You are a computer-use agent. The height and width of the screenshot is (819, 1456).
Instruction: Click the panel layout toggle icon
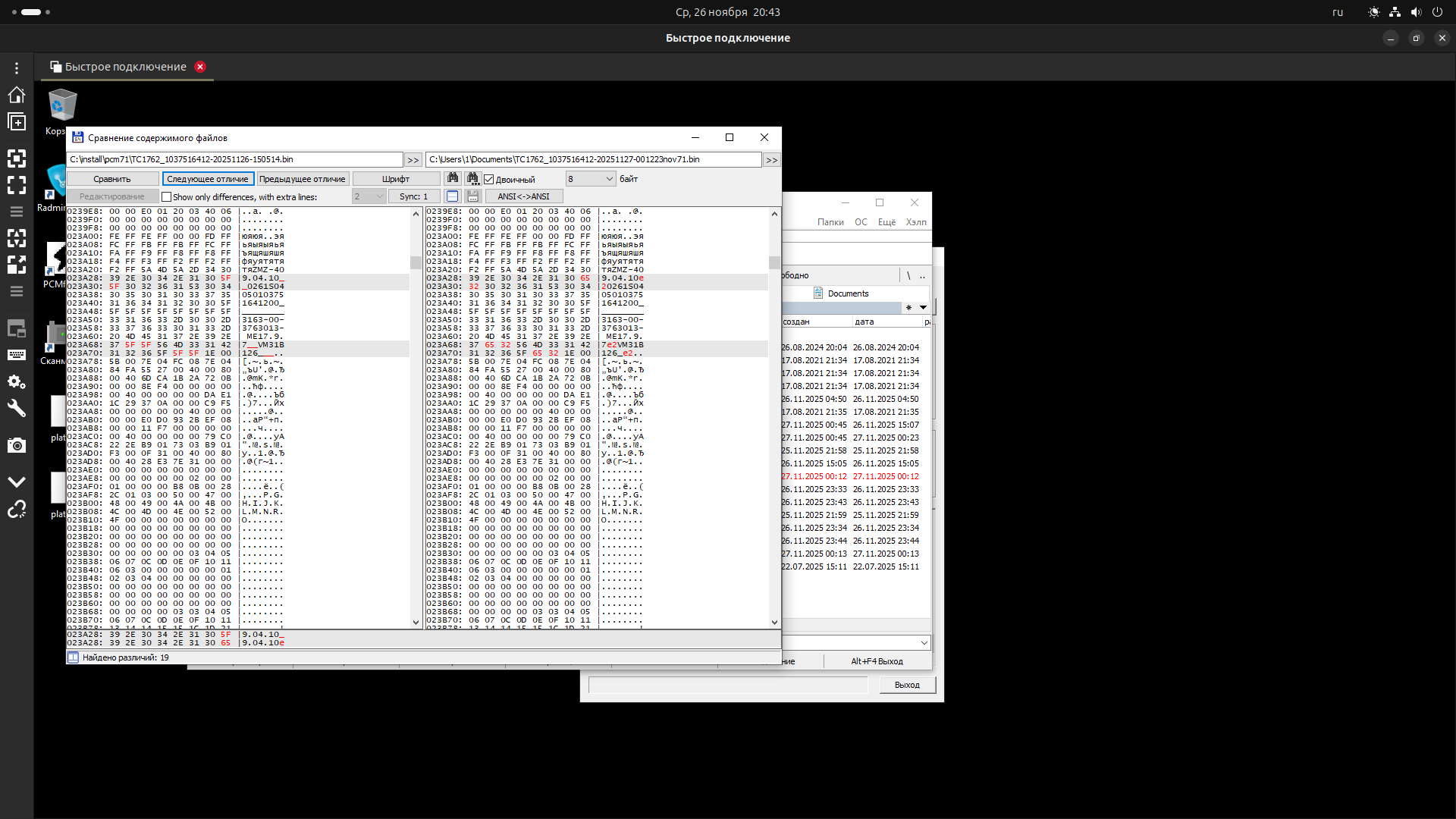tap(453, 196)
